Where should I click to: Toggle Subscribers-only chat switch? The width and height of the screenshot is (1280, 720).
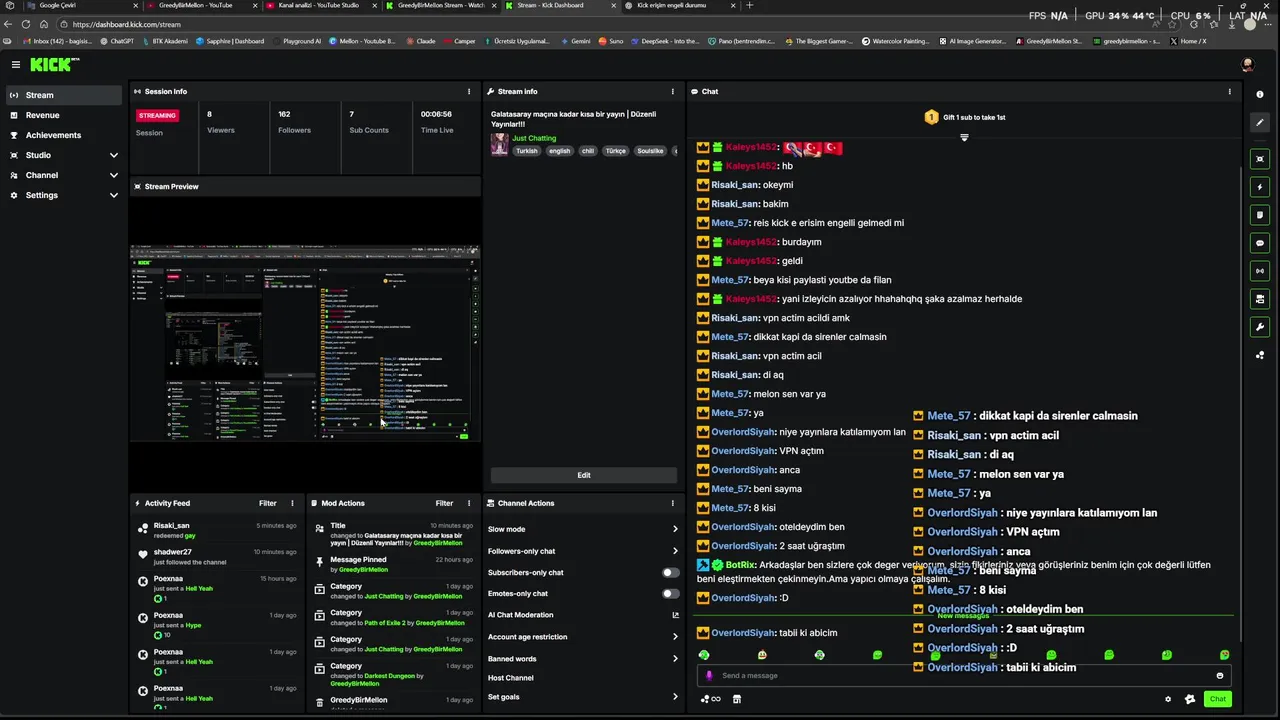pos(671,573)
